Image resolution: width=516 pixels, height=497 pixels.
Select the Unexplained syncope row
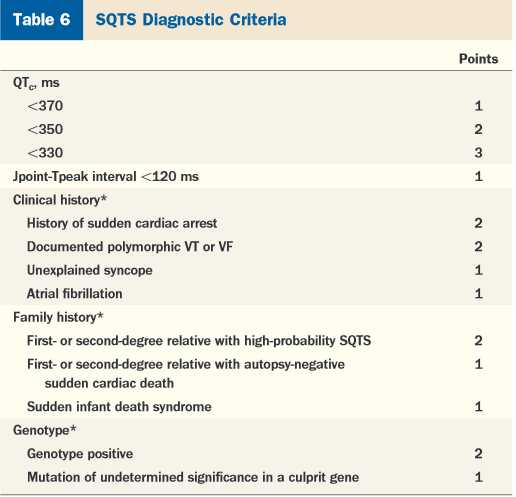(256, 270)
